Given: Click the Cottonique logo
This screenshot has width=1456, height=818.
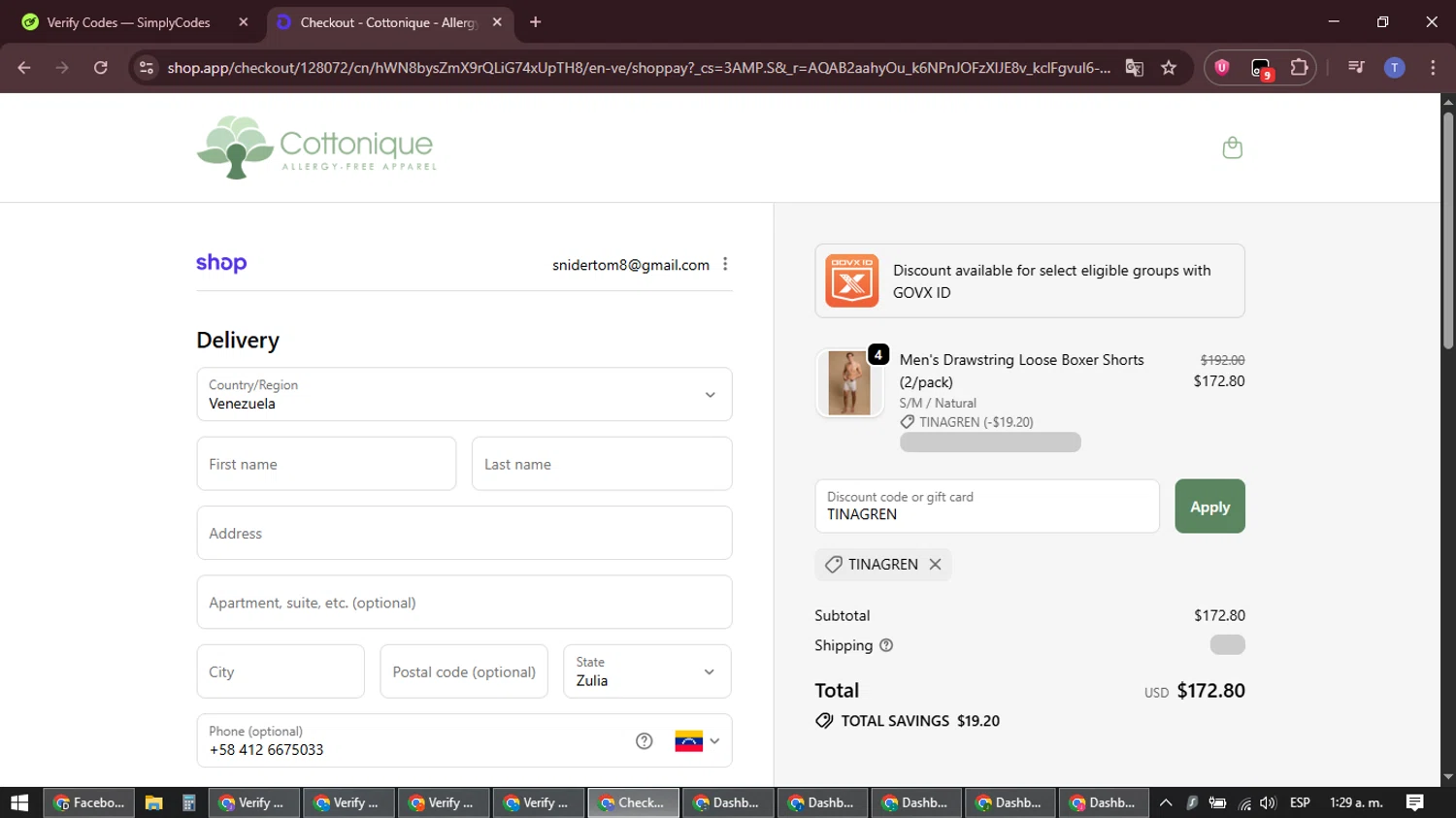Looking at the screenshot, I should (316, 147).
